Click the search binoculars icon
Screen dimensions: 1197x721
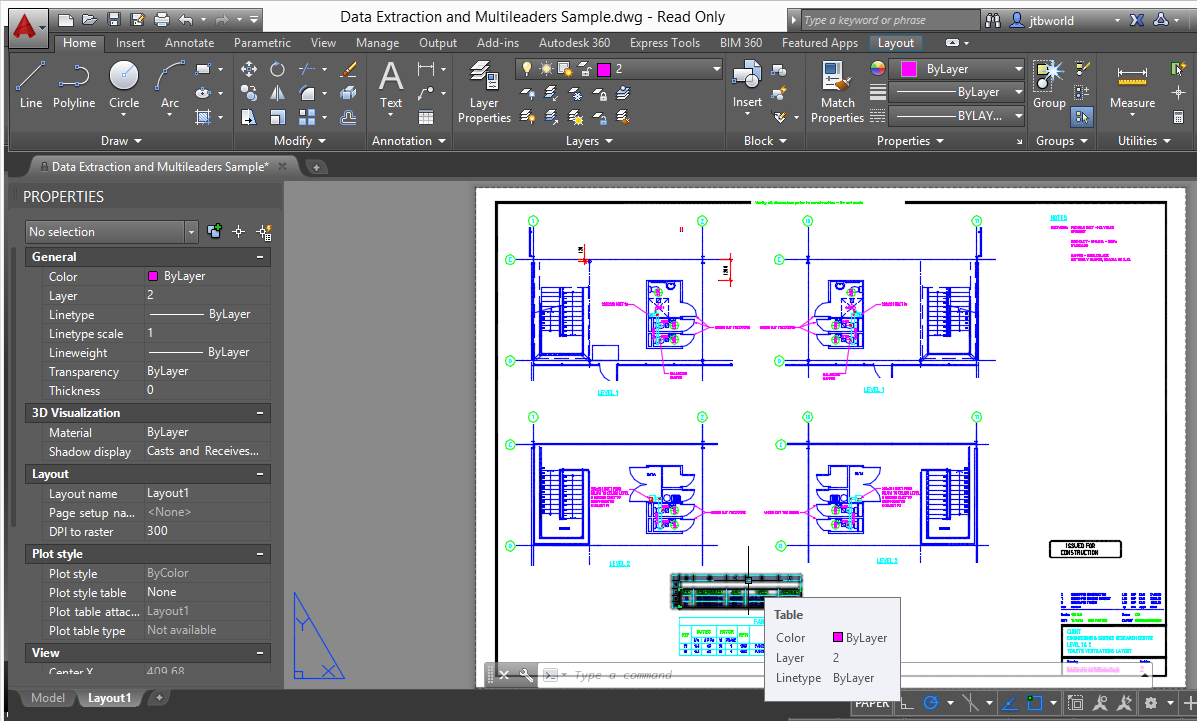(993, 20)
